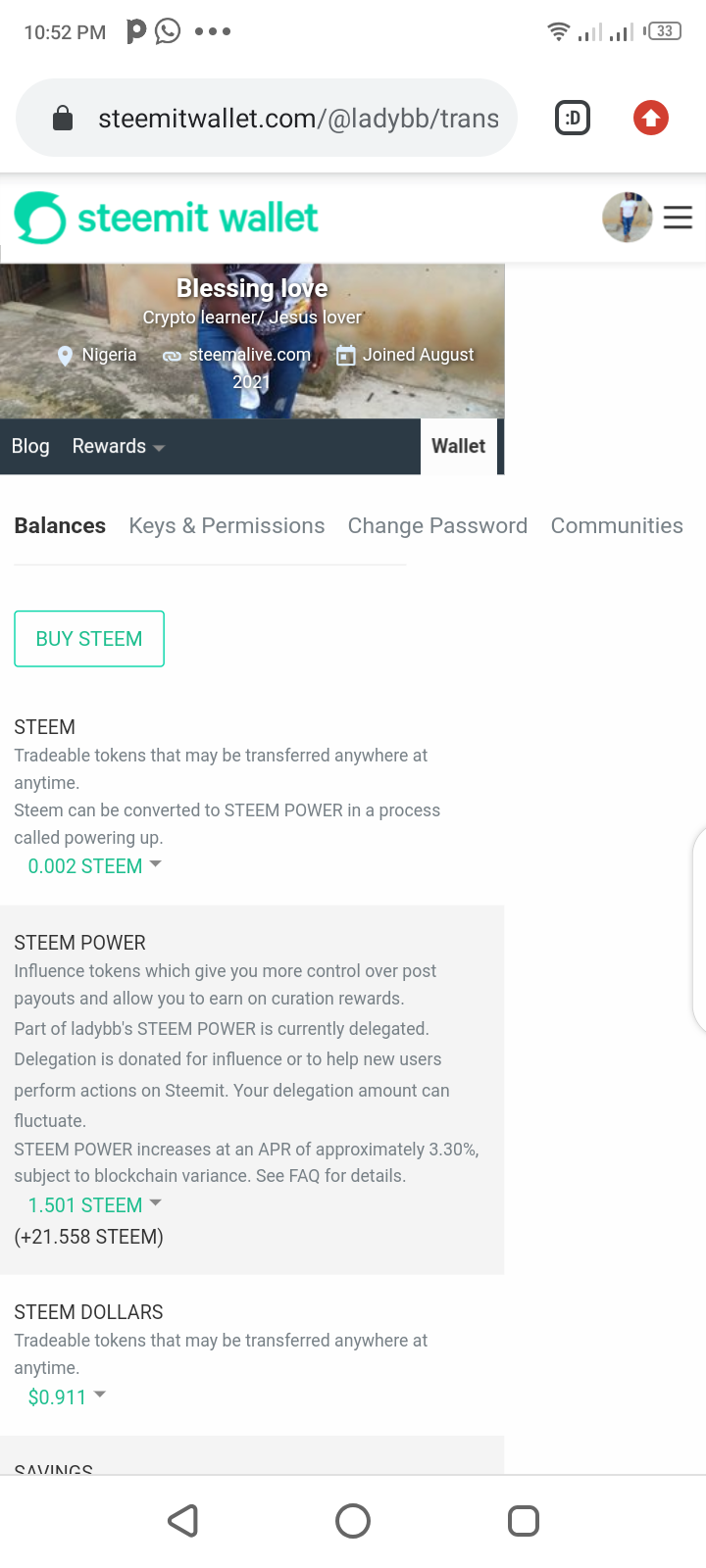
Task: Tap the red upload arrow icon
Action: [x=650, y=119]
